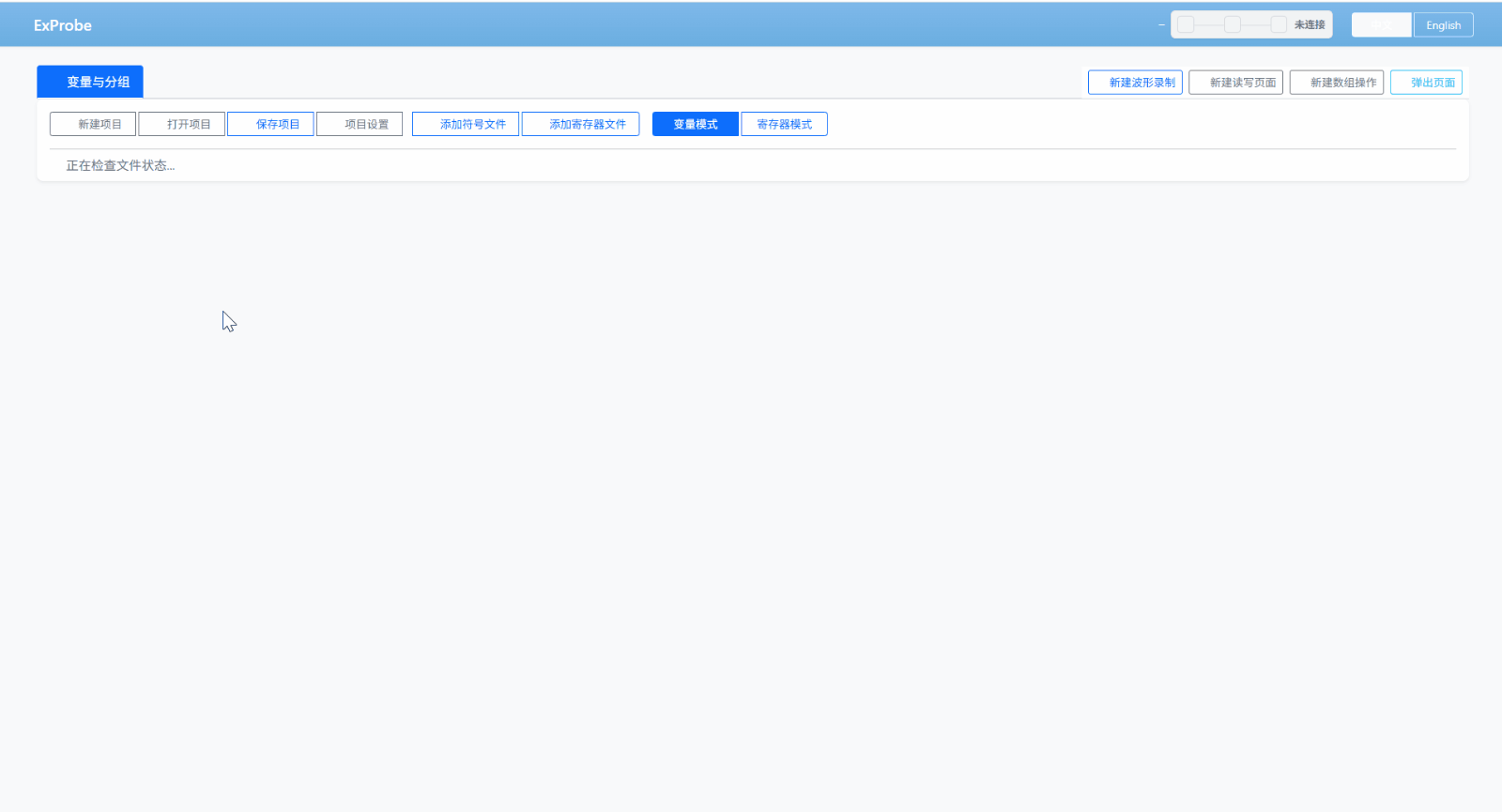This screenshot has width=1502, height=812.
Task: Save the project with 保存项目
Action: pyautogui.click(x=270, y=124)
